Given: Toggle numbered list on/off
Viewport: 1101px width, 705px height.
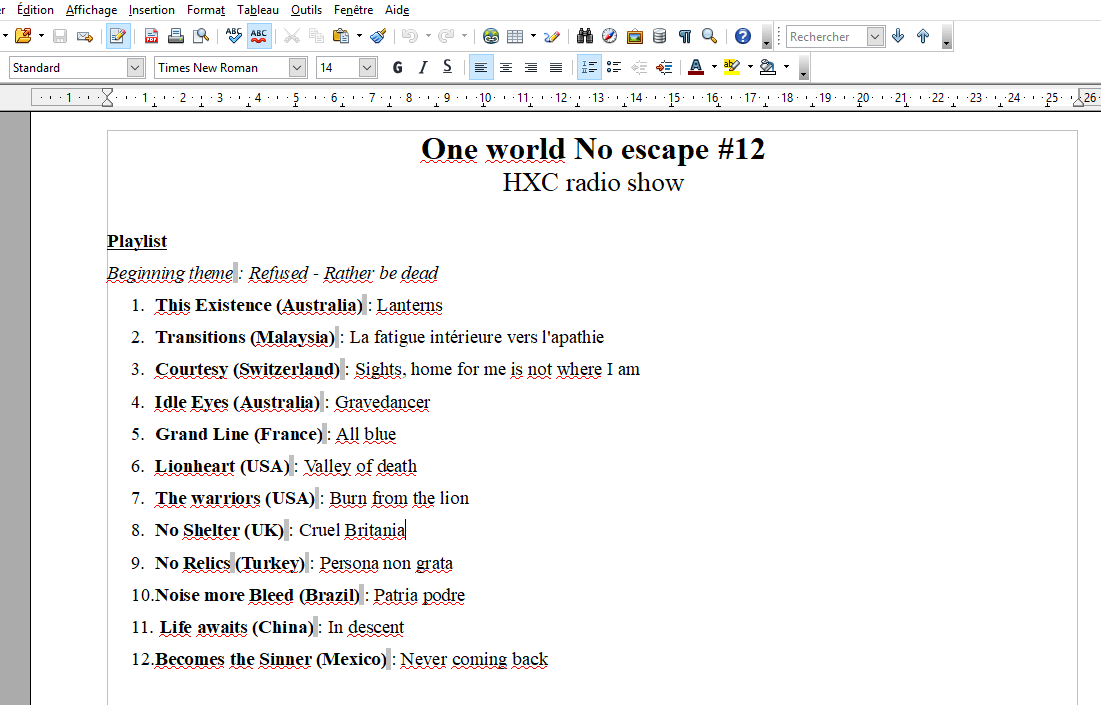Looking at the screenshot, I should [589, 67].
